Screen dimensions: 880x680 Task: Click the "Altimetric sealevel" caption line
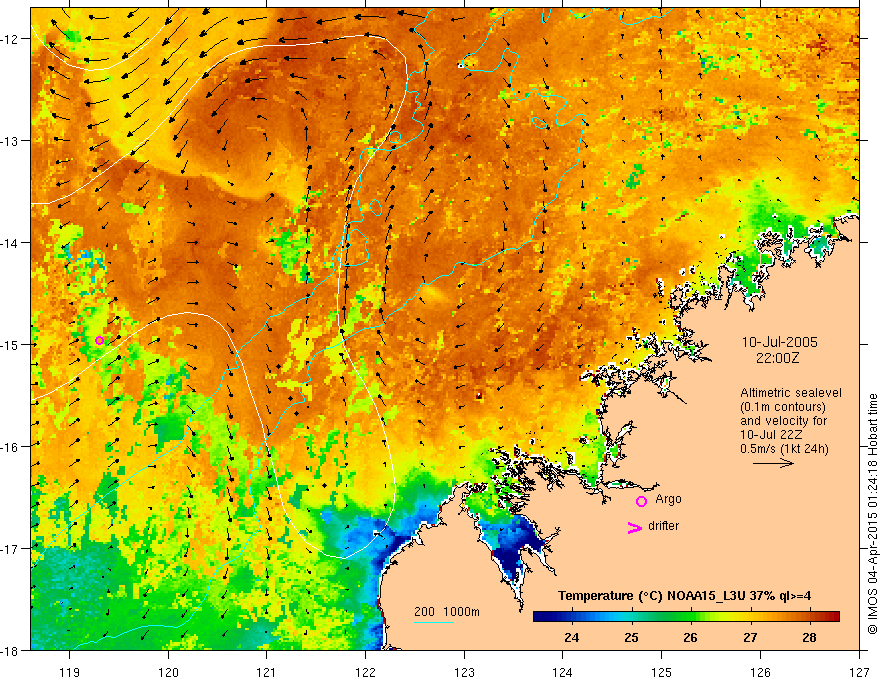pos(790,393)
